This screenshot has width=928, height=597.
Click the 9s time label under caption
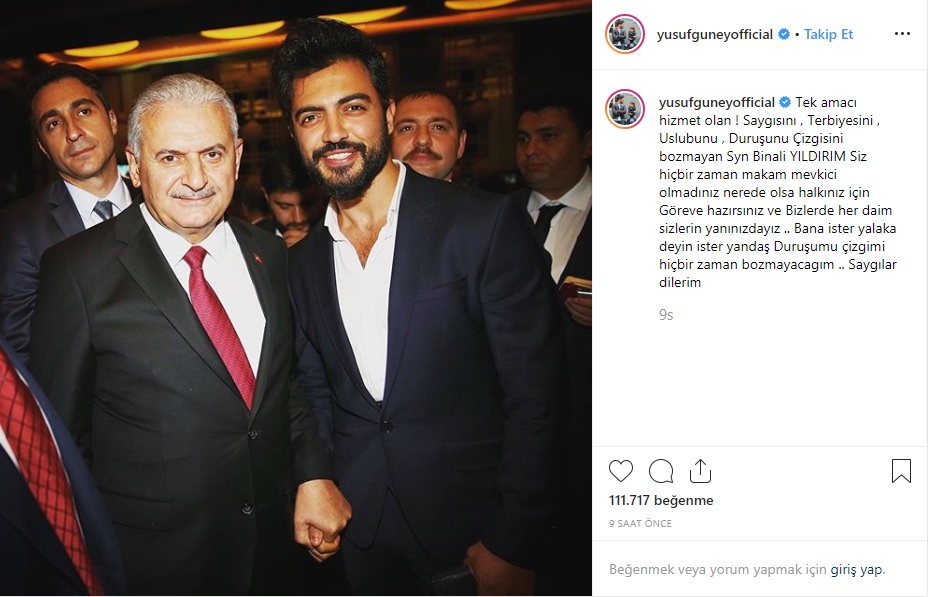click(x=666, y=315)
